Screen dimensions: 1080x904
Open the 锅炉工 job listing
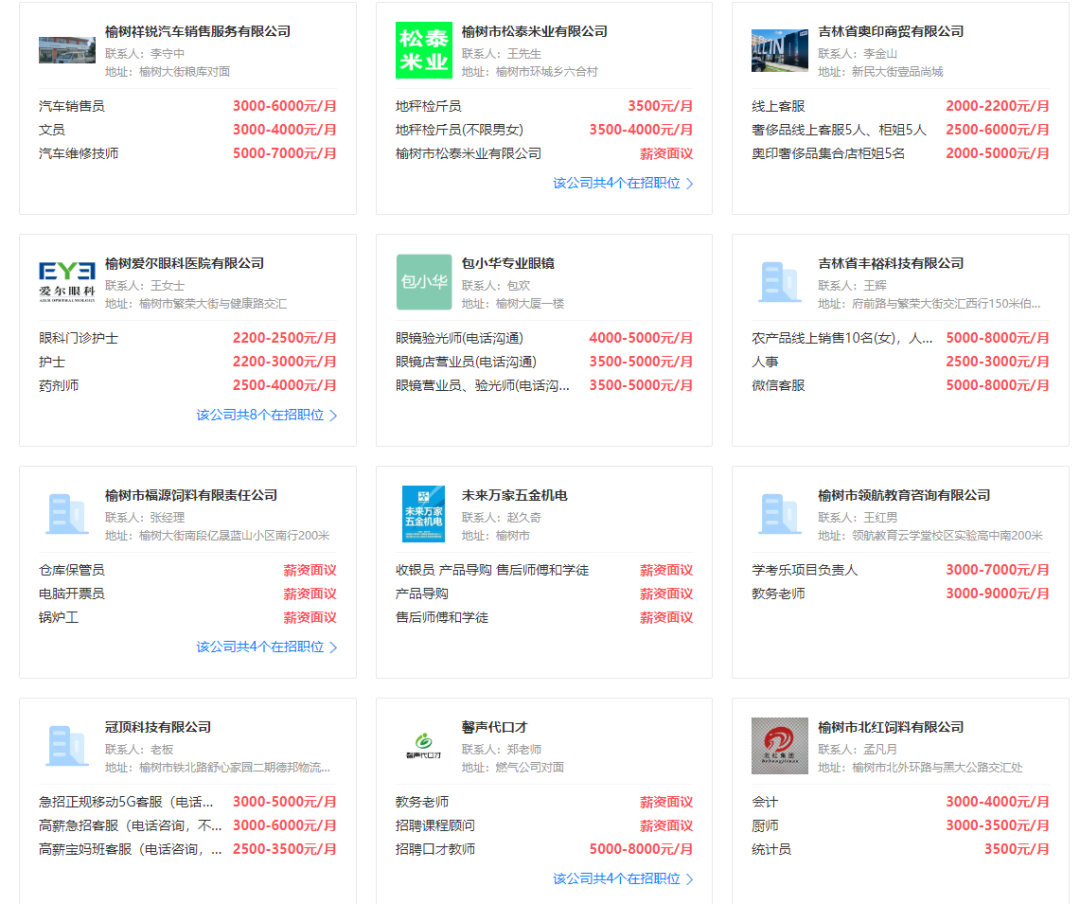click(59, 617)
